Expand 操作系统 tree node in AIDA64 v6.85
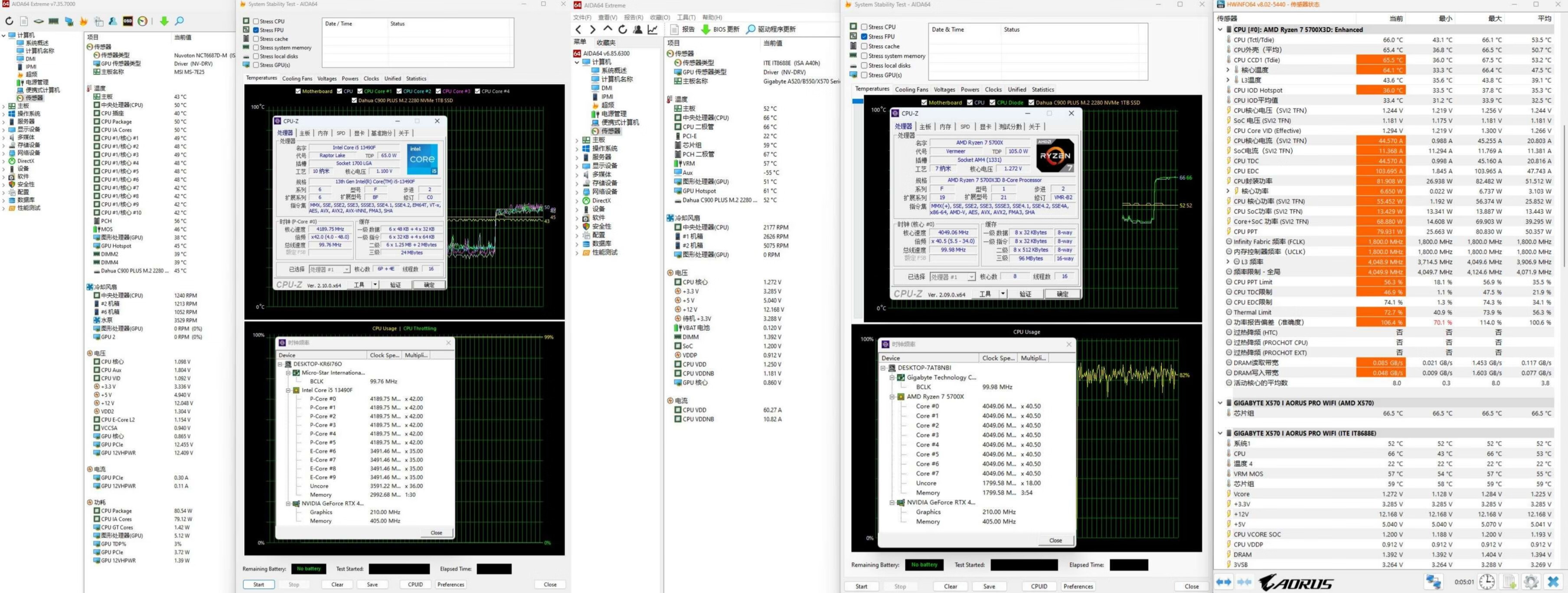The width and height of the screenshot is (1568, 593). coord(577,148)
